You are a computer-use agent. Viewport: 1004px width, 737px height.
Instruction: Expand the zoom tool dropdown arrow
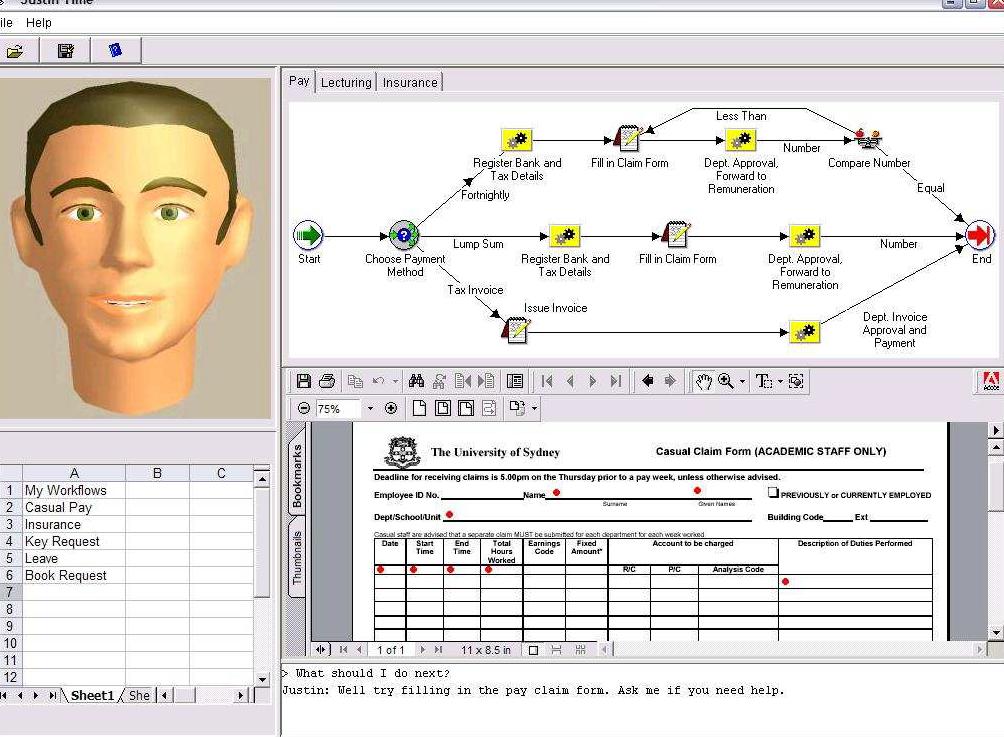(742, 382)
